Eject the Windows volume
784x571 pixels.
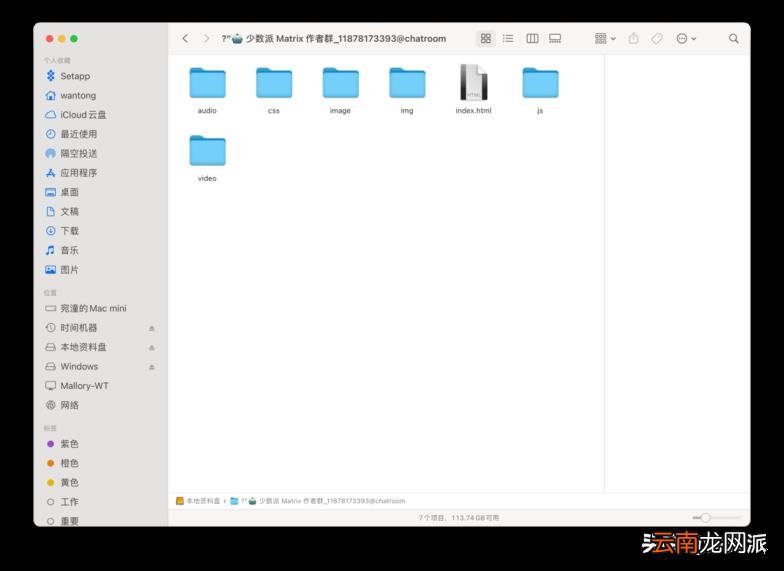tap(152, 367)
